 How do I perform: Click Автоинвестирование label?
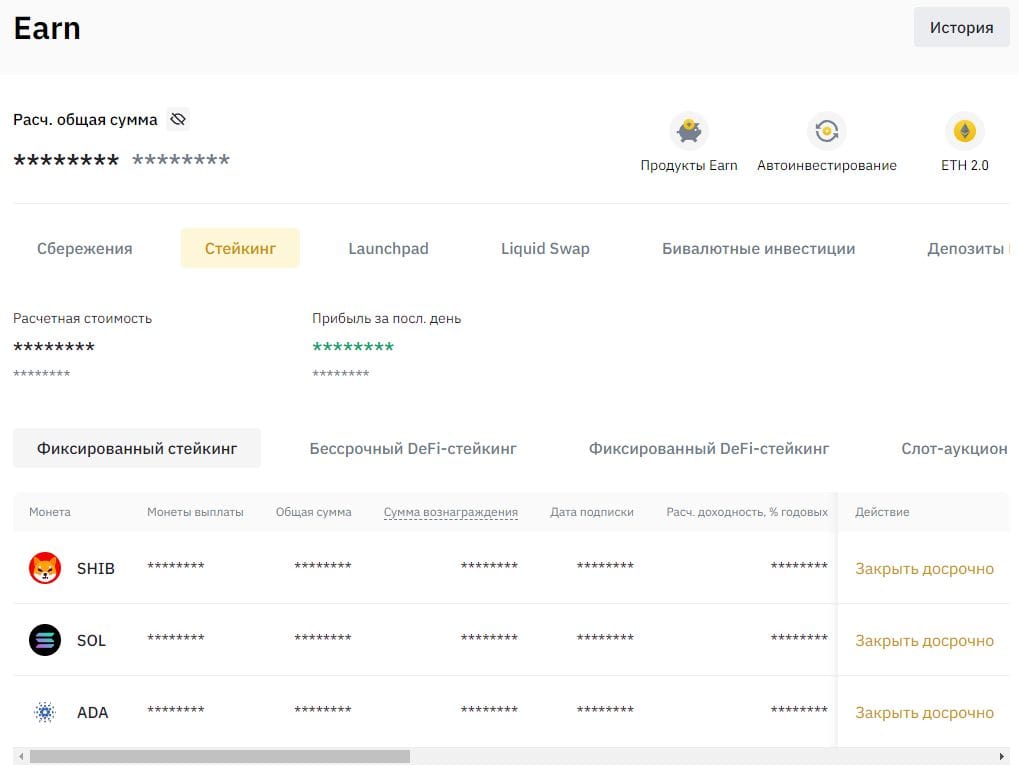point(827,166)
